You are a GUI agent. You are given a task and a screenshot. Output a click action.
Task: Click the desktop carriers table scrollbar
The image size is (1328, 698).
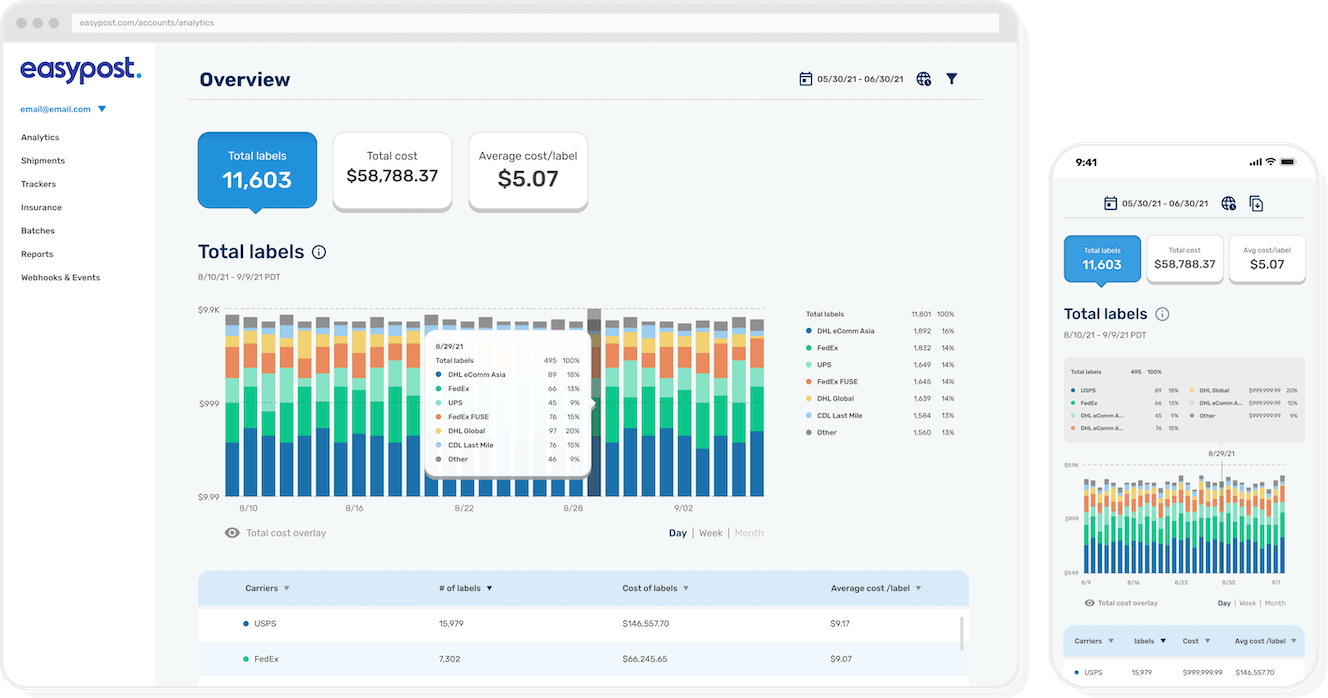point(962,635)
